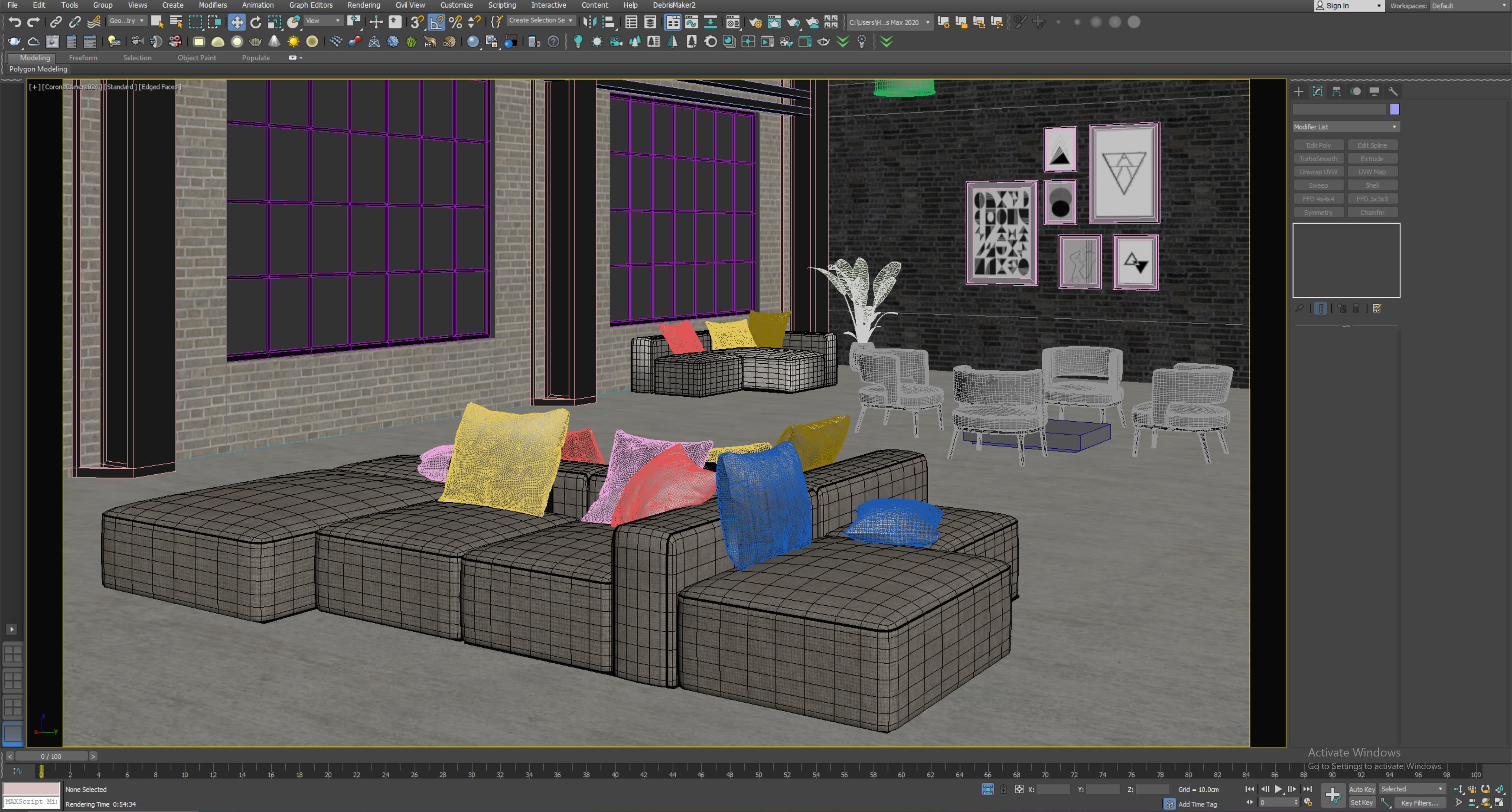Image resolution: width=1512 pixels, height=812 pixels.
Task: Click the Unlink Selection icon
Action: point(74,22)
